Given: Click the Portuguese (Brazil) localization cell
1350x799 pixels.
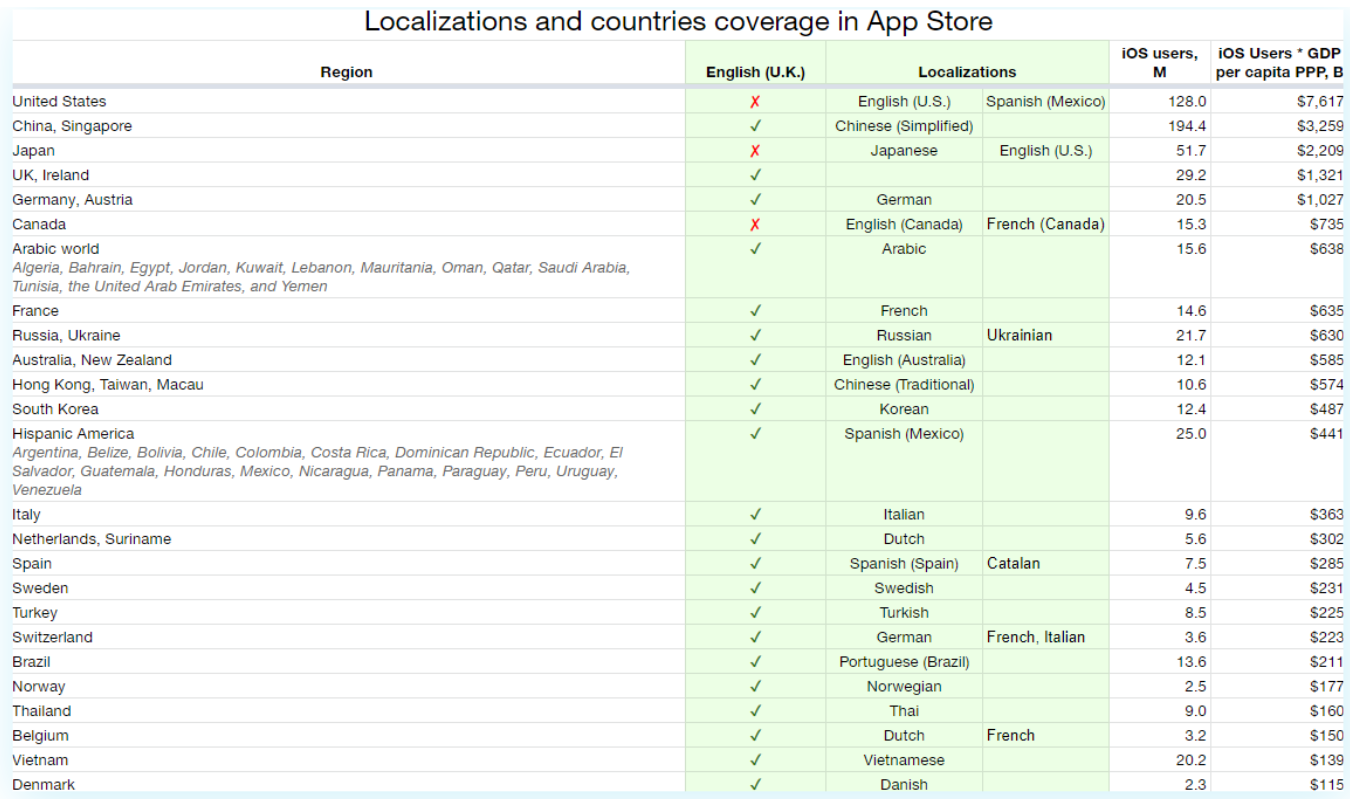Looking at the screenshot, I should (903, 662).
